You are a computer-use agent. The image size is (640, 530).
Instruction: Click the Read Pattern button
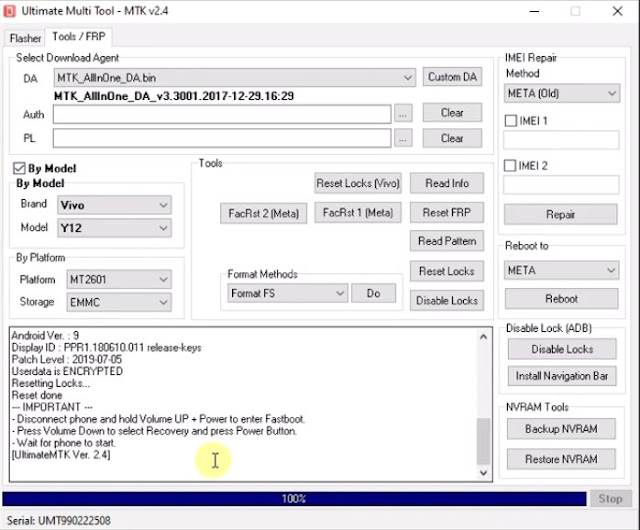447,241
